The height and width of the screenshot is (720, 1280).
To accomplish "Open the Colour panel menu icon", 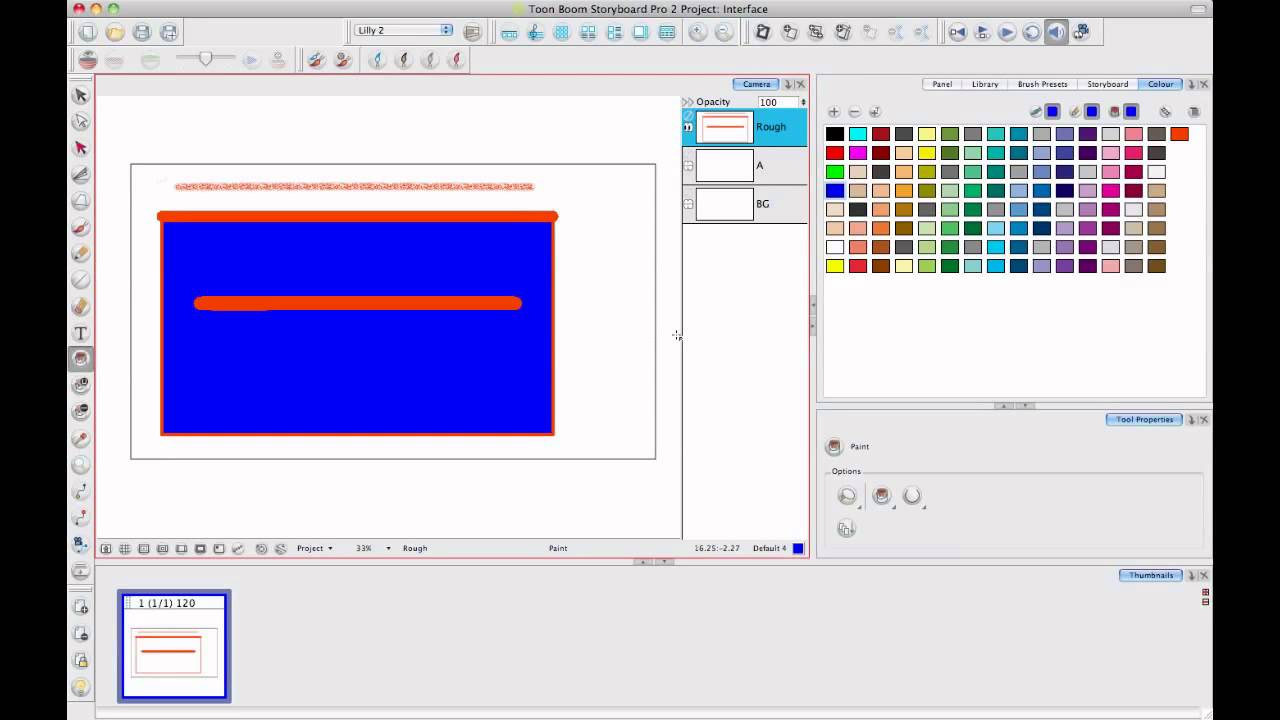I will click(x=1193, y=112).
